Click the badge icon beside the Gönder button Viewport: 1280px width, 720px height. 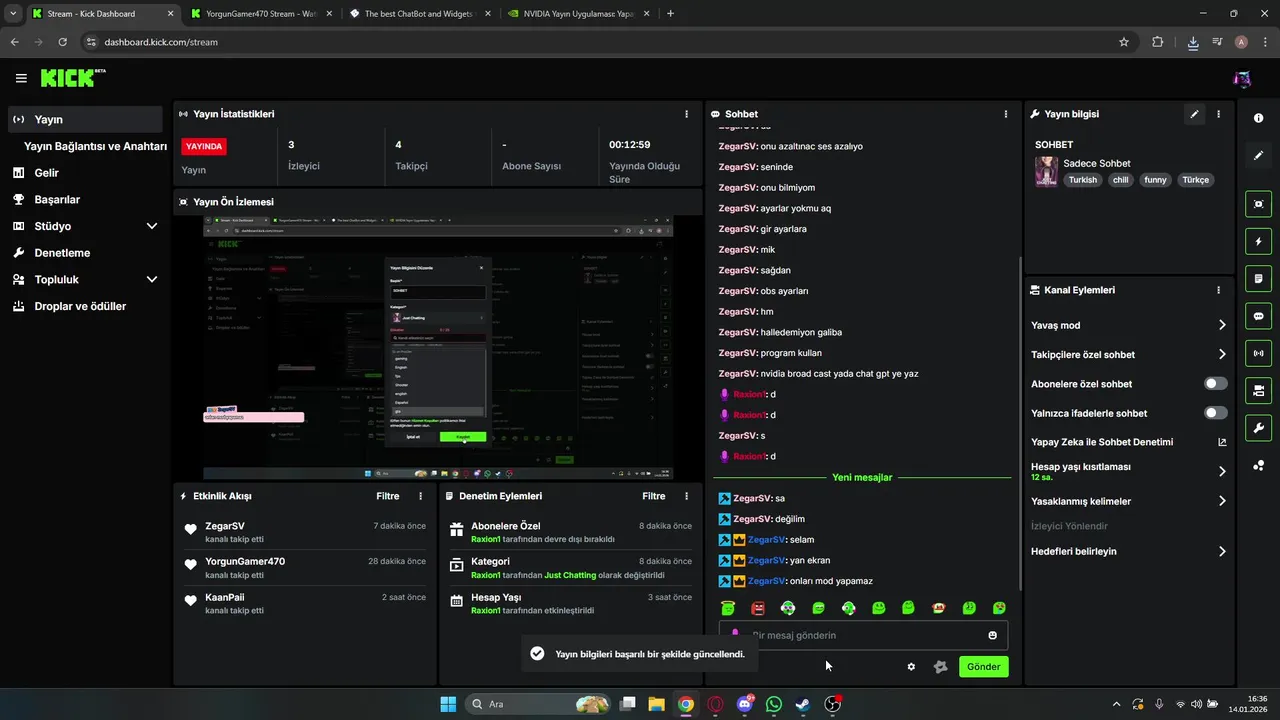click(940, 667)
